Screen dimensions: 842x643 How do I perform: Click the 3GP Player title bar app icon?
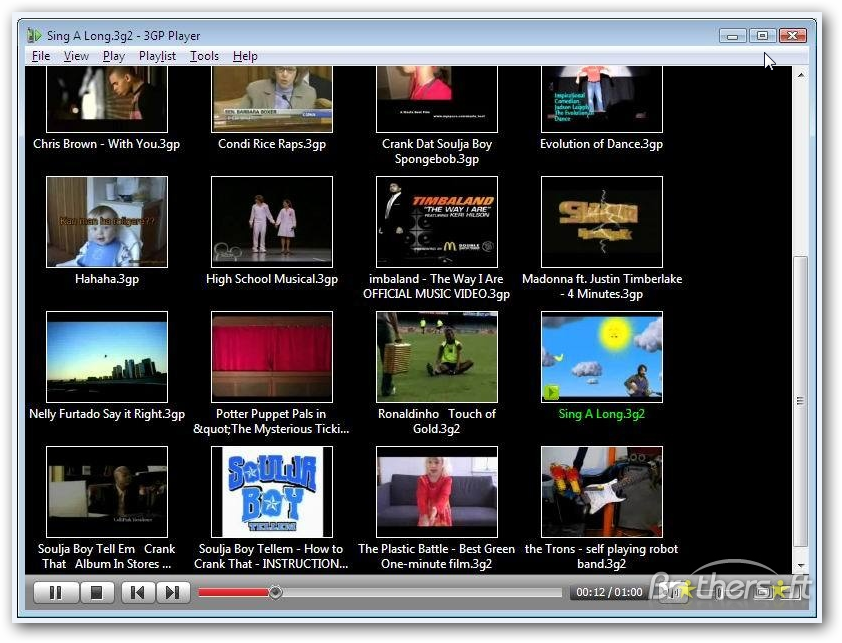[34, 35]
